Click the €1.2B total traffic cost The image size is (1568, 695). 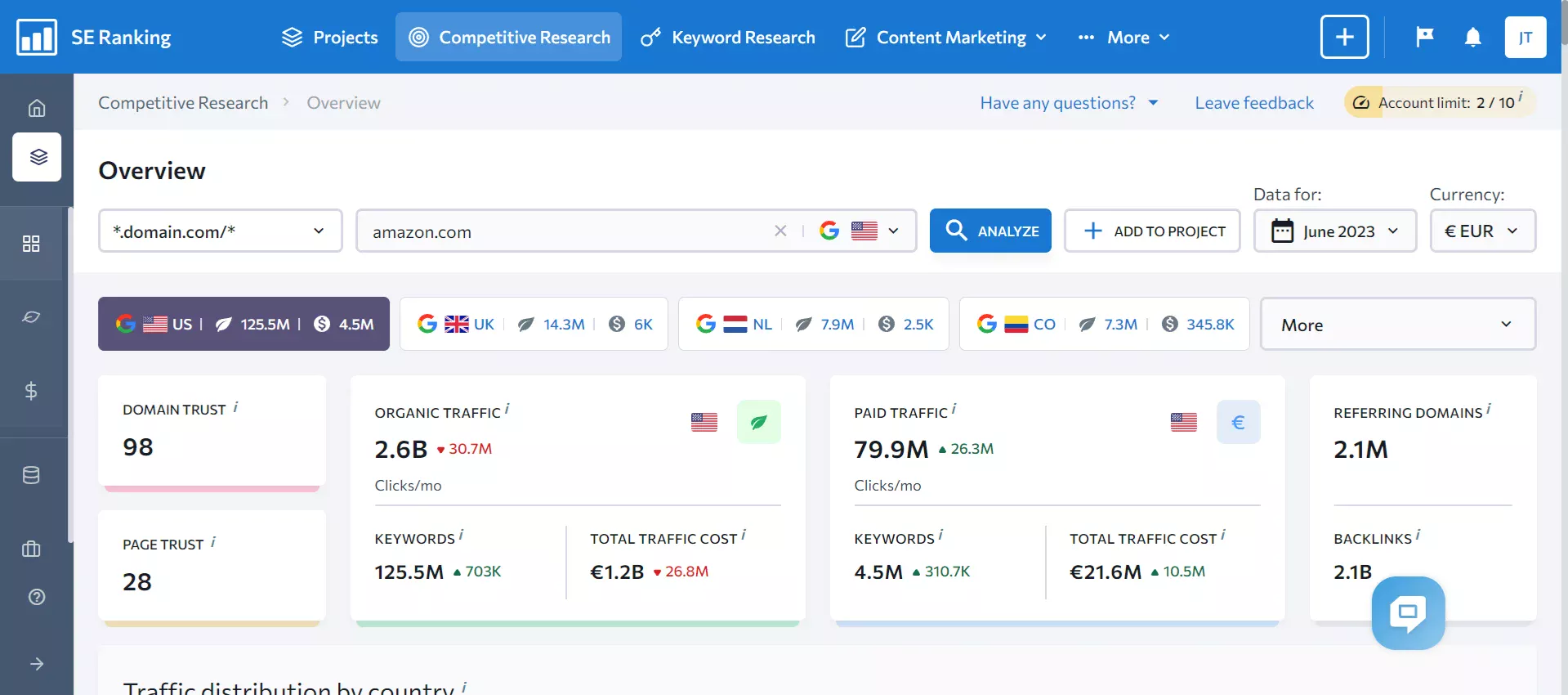[x=617, y=572]
